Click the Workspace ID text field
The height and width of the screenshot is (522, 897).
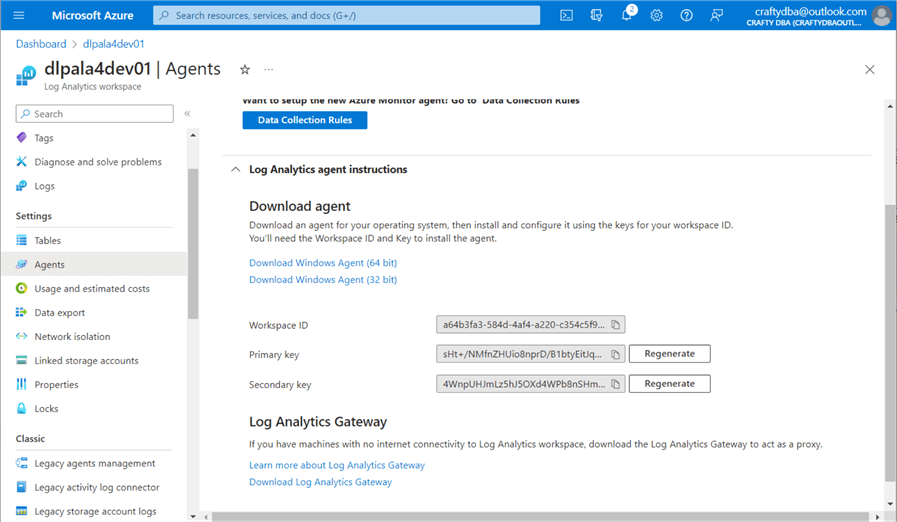pos(530,325)
